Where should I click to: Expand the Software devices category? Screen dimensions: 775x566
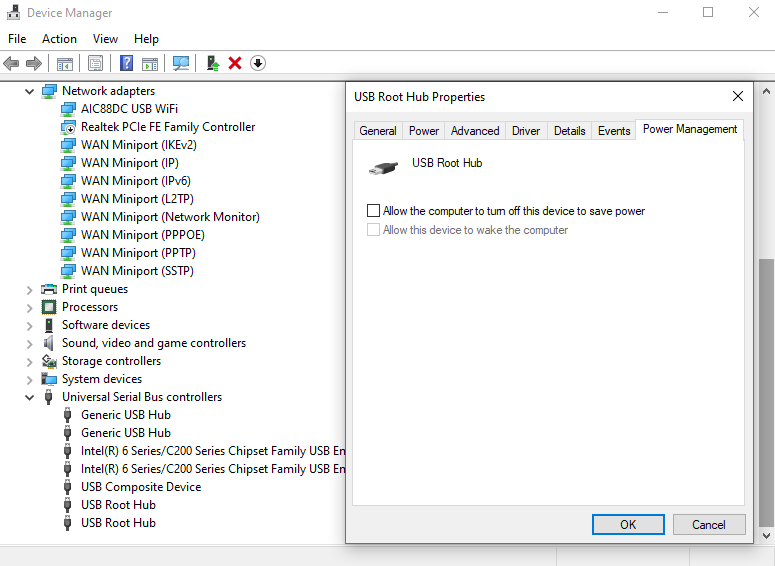[30, 326]
